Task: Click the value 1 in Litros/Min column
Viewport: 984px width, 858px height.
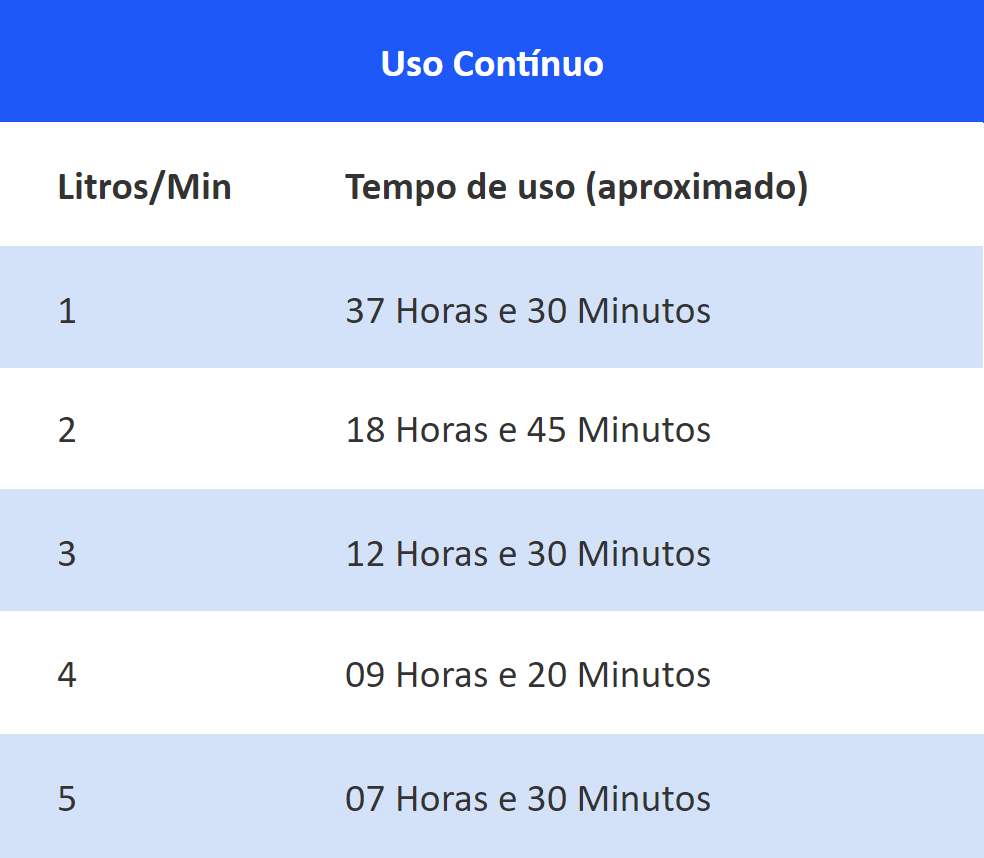Action: click(67, 311)
